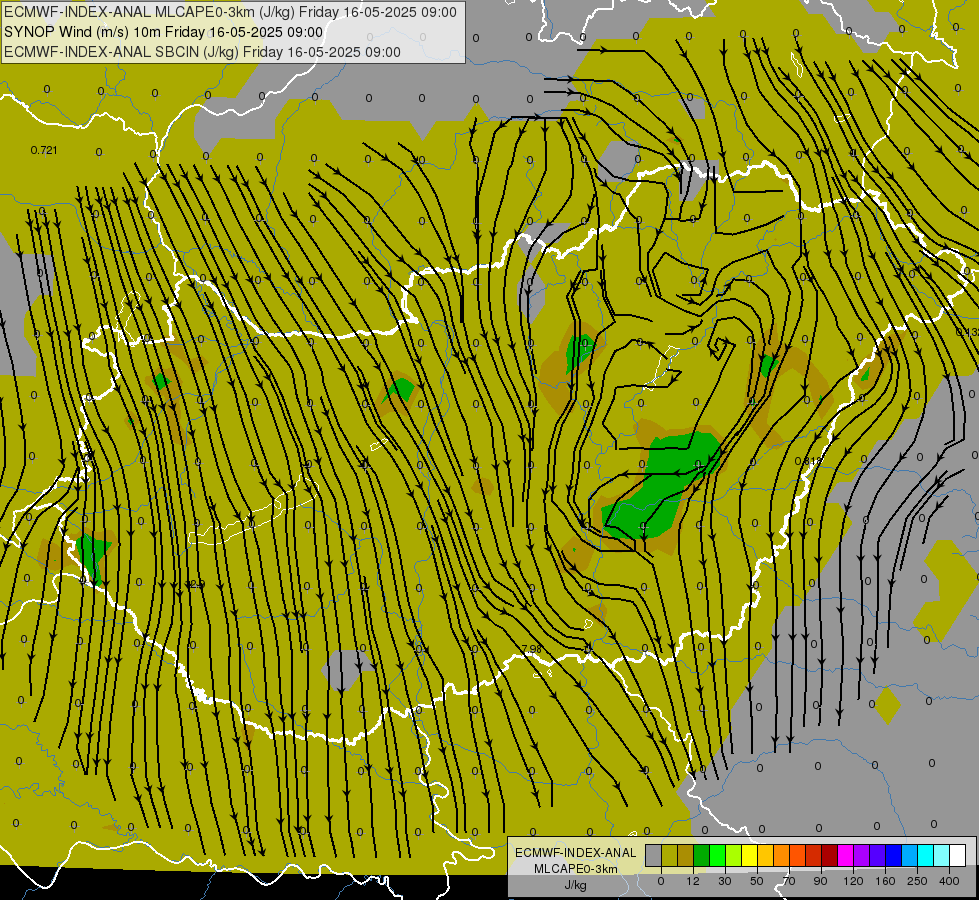This screenshot has width=979, height=900.
Task: Pick the white swatch ending the legend
Action: pyautogui.click(x=958, y=855)
